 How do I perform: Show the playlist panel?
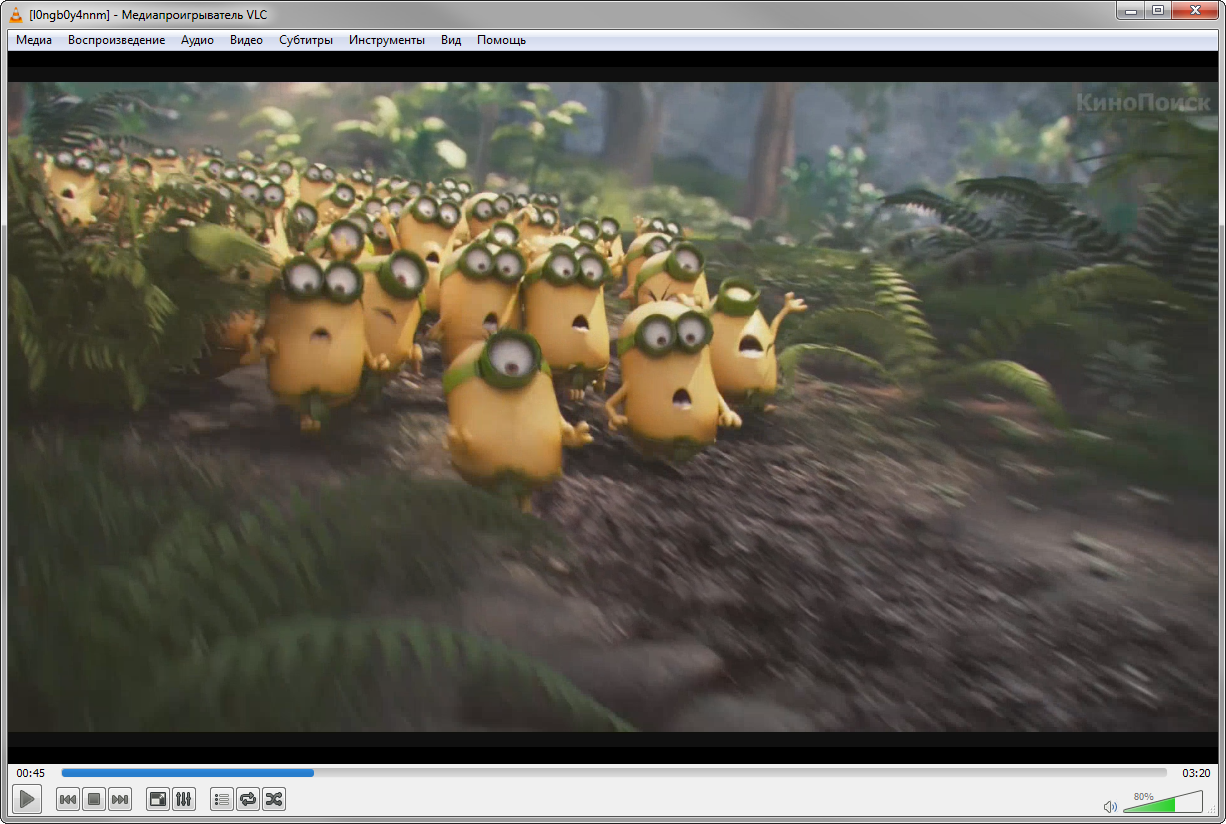(222, 799)
